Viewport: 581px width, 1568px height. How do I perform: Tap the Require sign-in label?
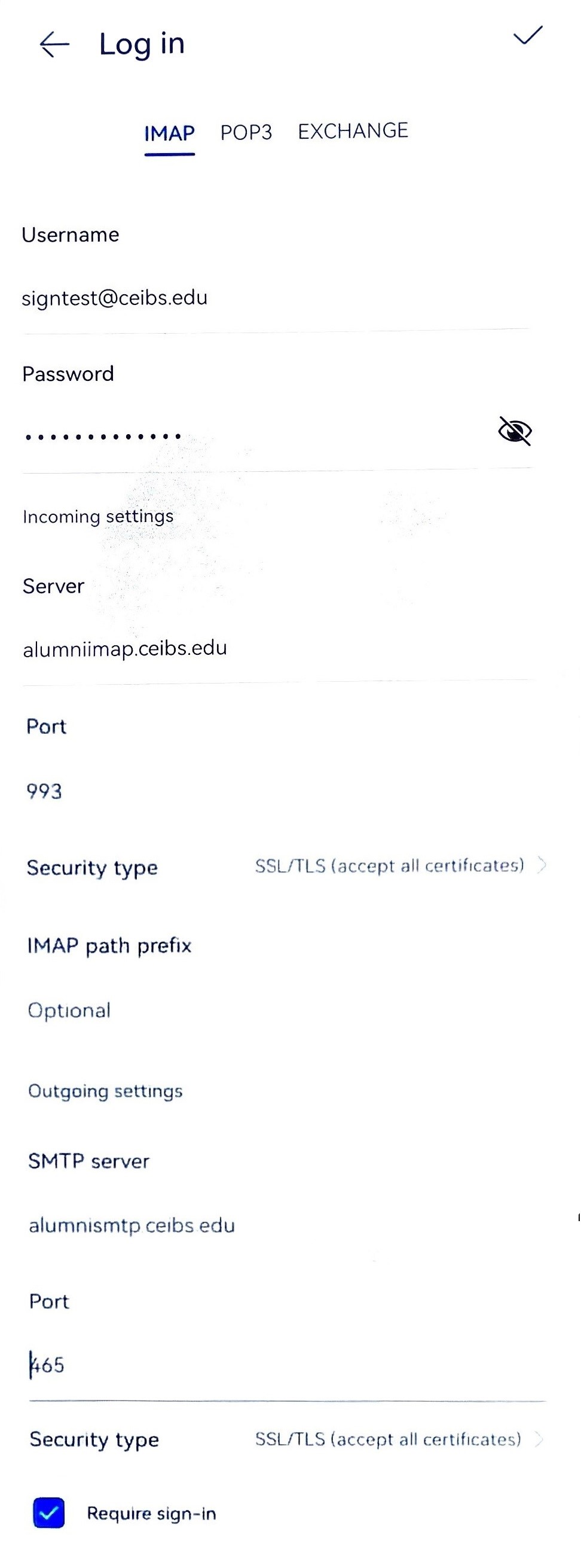[151, 1514]
